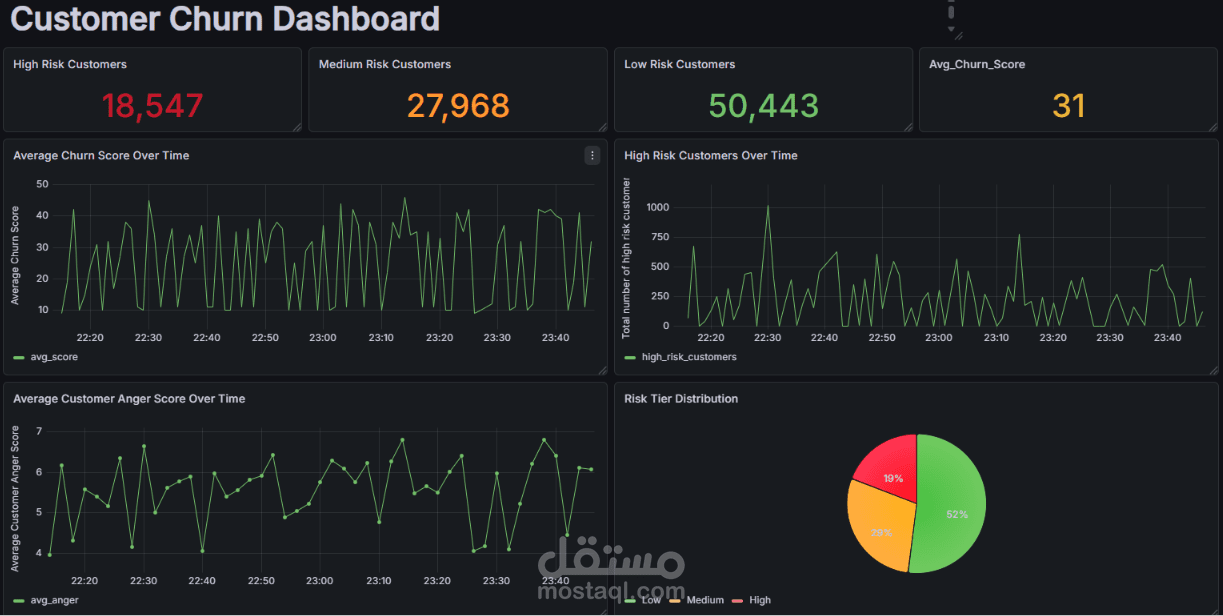Click the green 52% pie slice
Image resolution: width=1223 pixels, height=616 pixels.
tap(950, 505)
